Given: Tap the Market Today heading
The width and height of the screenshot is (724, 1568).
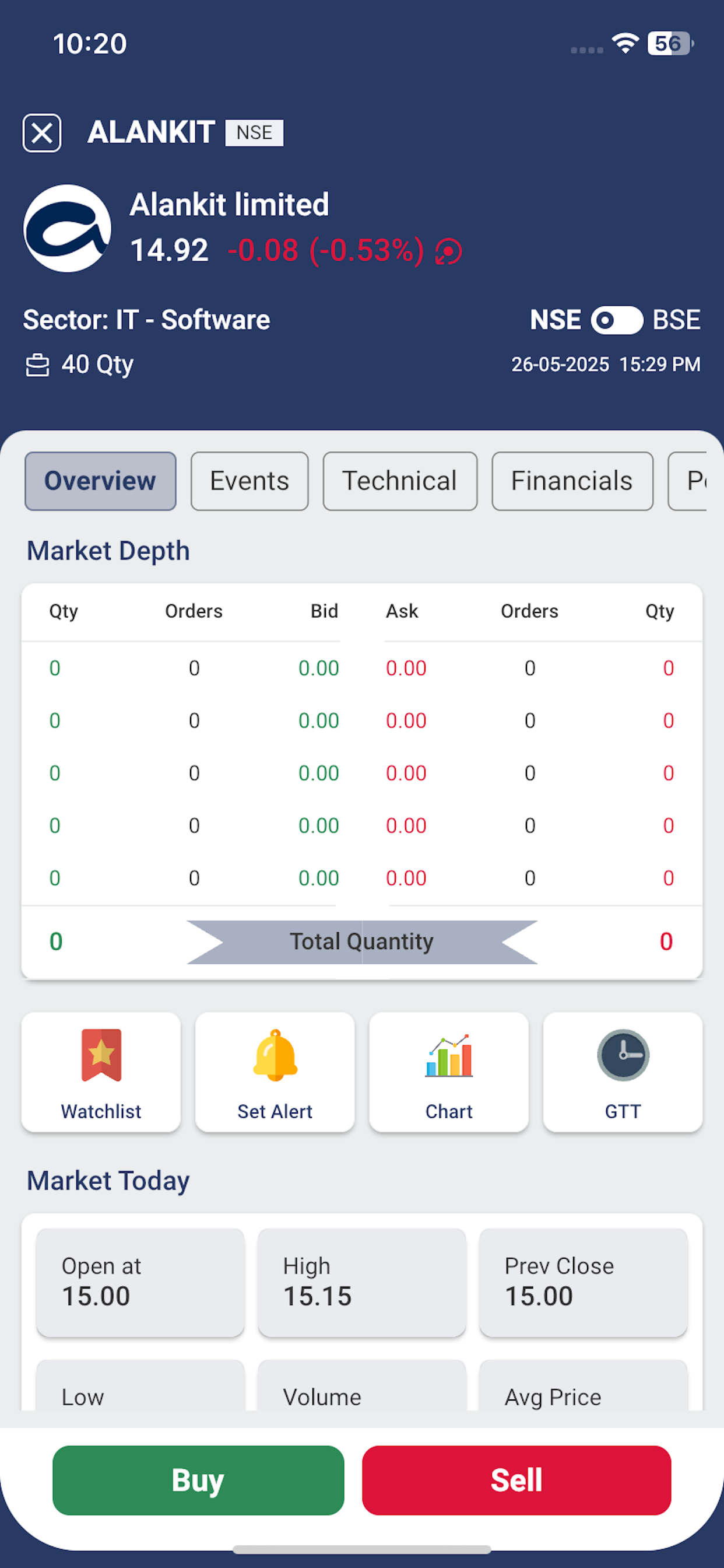Looking at the screenshot, I should (x=108, y=1181).
